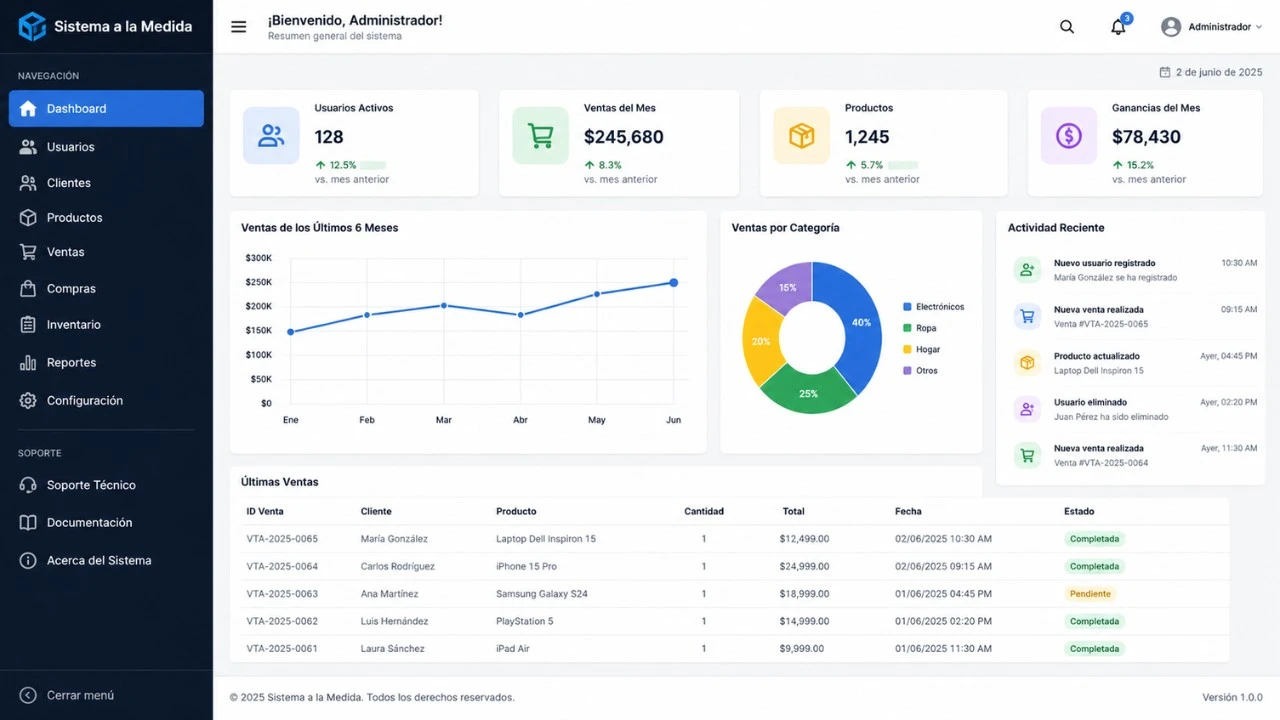
Task: Open sale VTA-2025-0063 in the table
Action: coord(282,594)
